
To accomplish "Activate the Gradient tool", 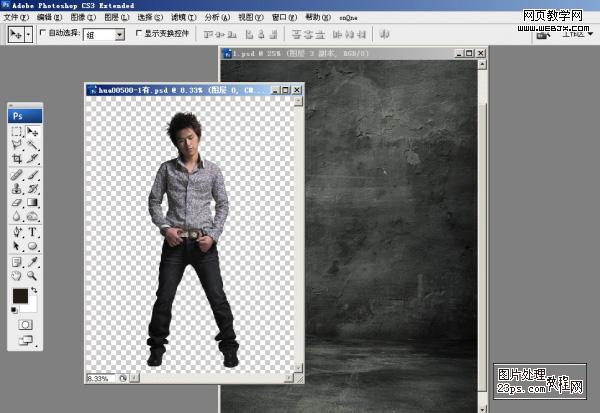I will (33, 202).
